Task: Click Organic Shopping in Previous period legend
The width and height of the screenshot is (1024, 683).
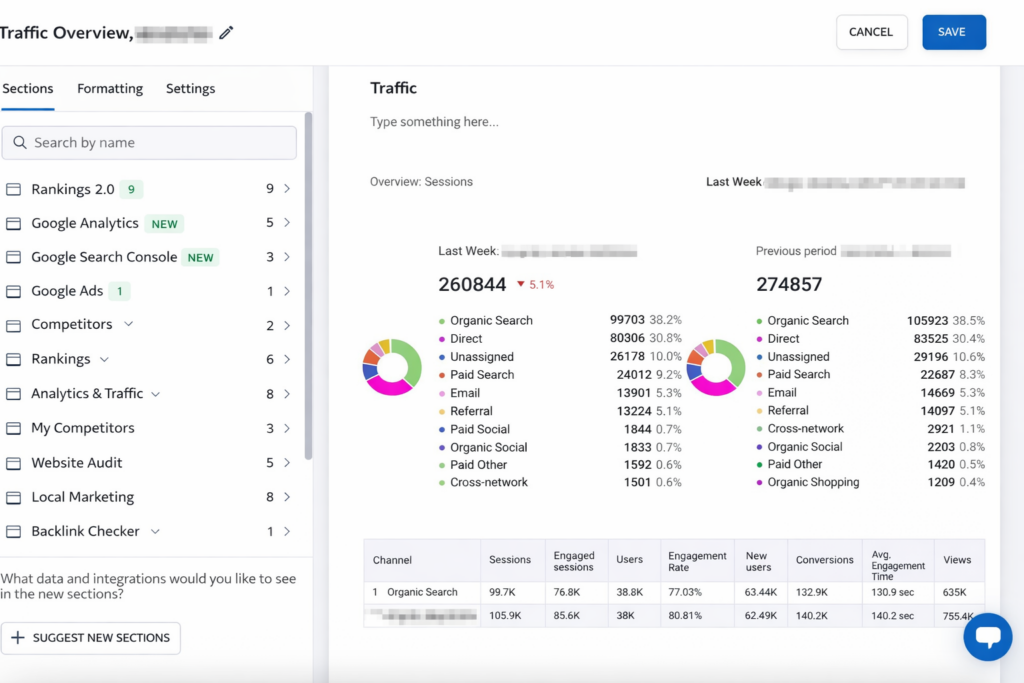Action: (813, 482)
